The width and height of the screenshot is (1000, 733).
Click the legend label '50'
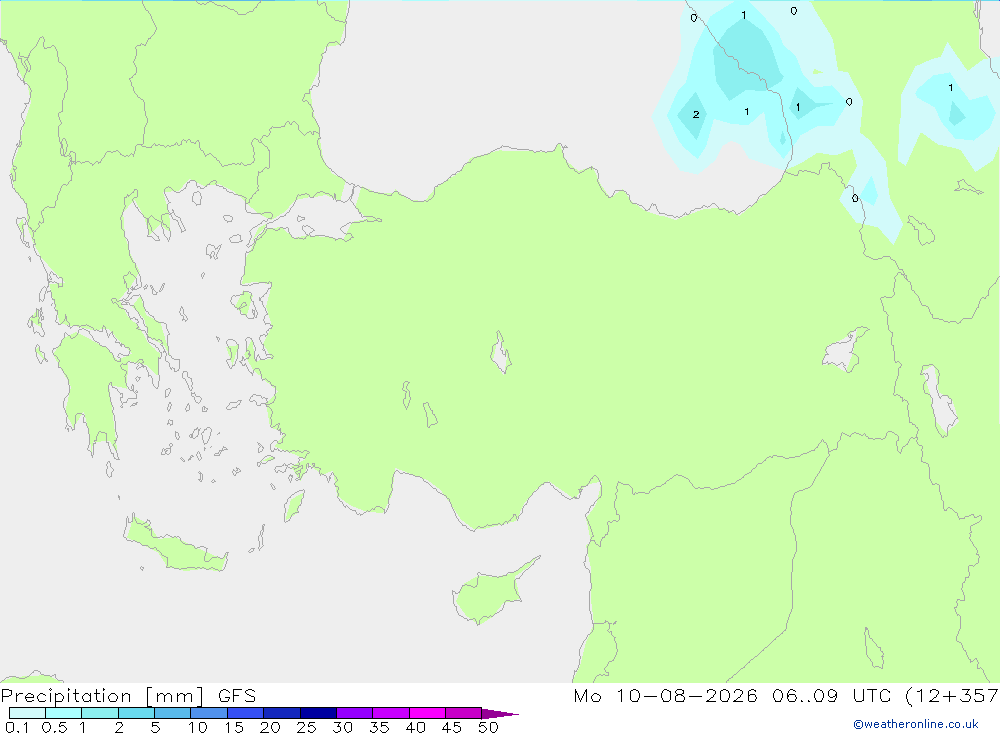coord(488,727)
